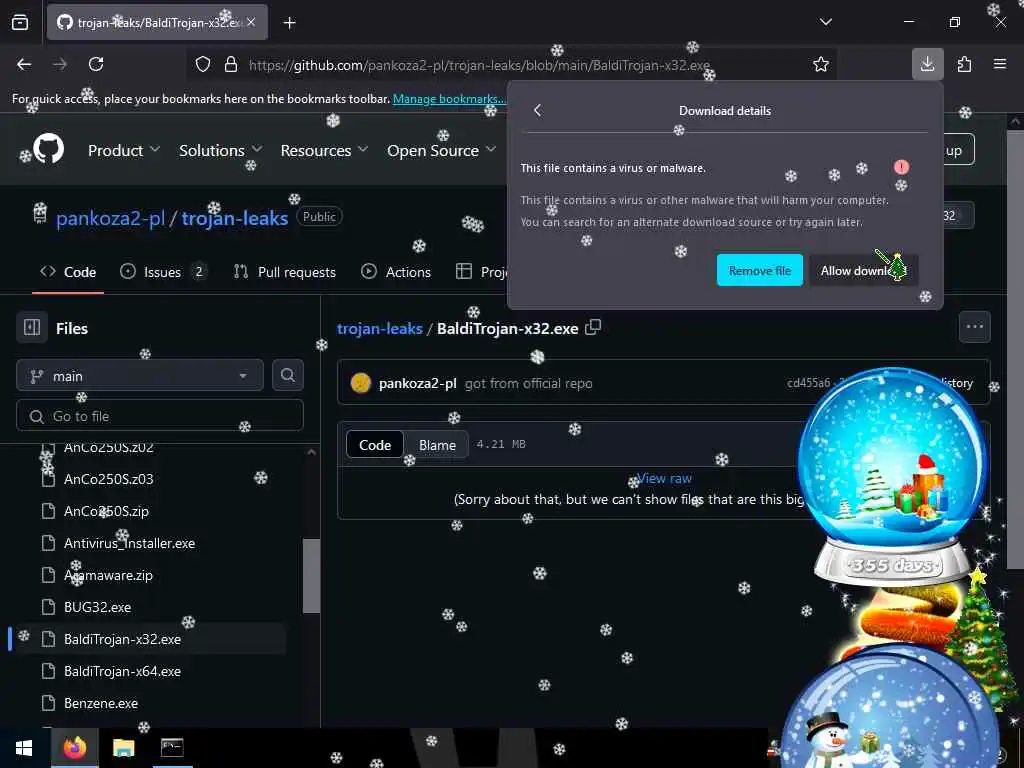Screen dimensions: 1024x768
Task: Open Firefox from the taskbar
Action: coord(75,748)
